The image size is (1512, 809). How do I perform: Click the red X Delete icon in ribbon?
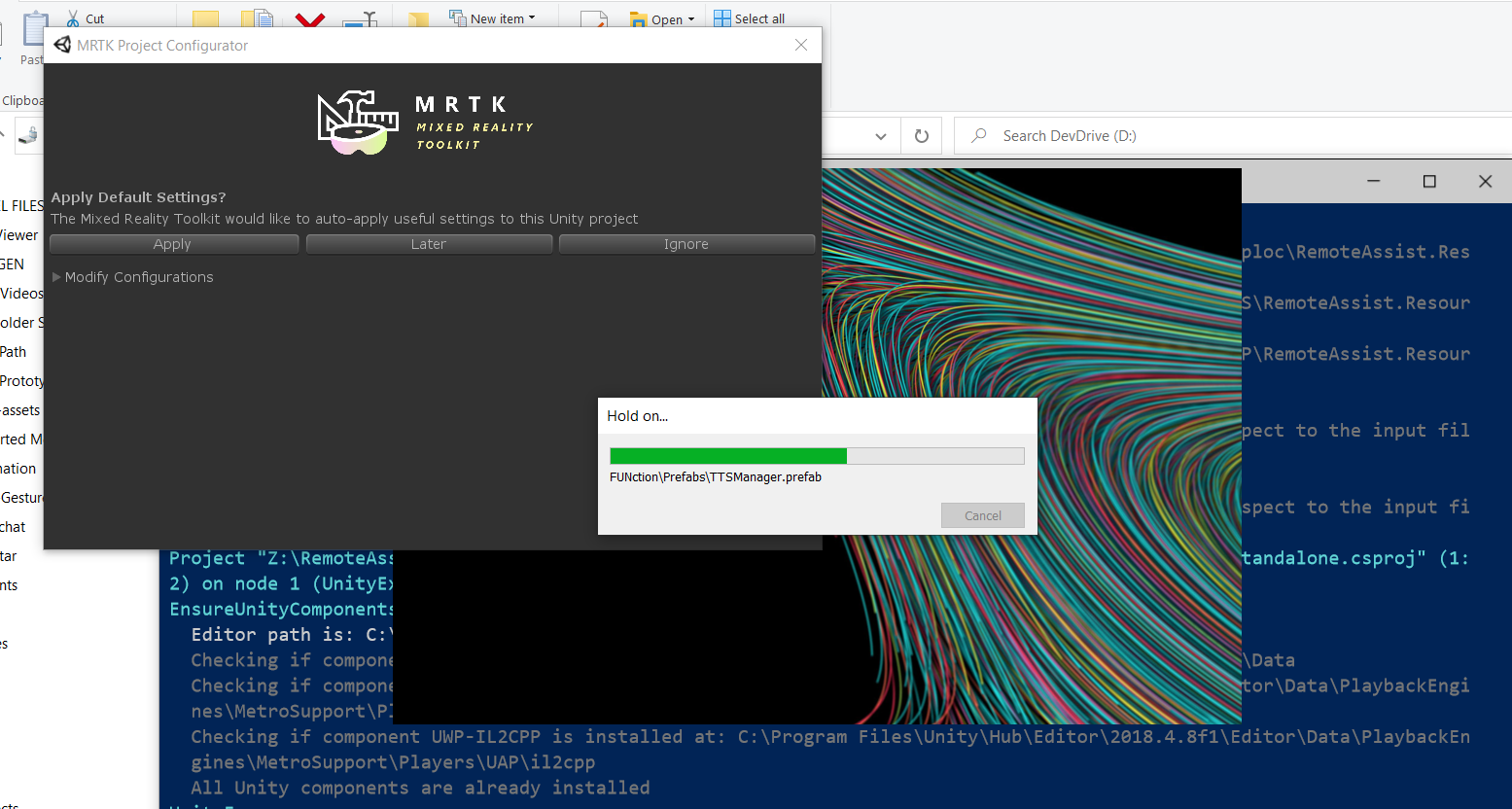[310, 19]
